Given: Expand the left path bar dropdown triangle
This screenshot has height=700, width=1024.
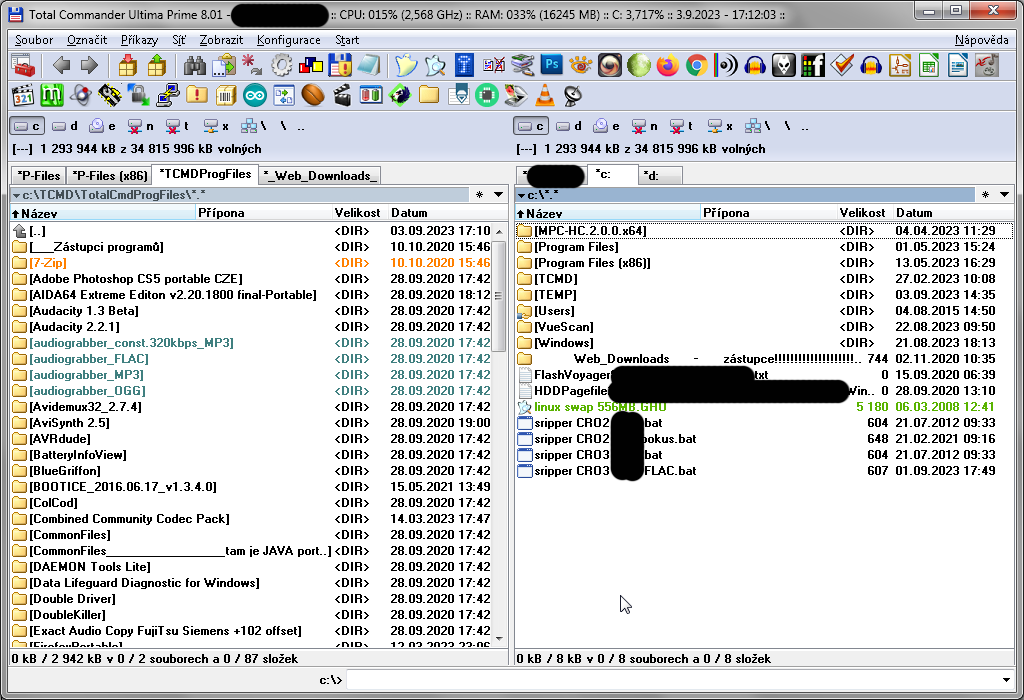Looking at the screenshot, I should [16, 195].
